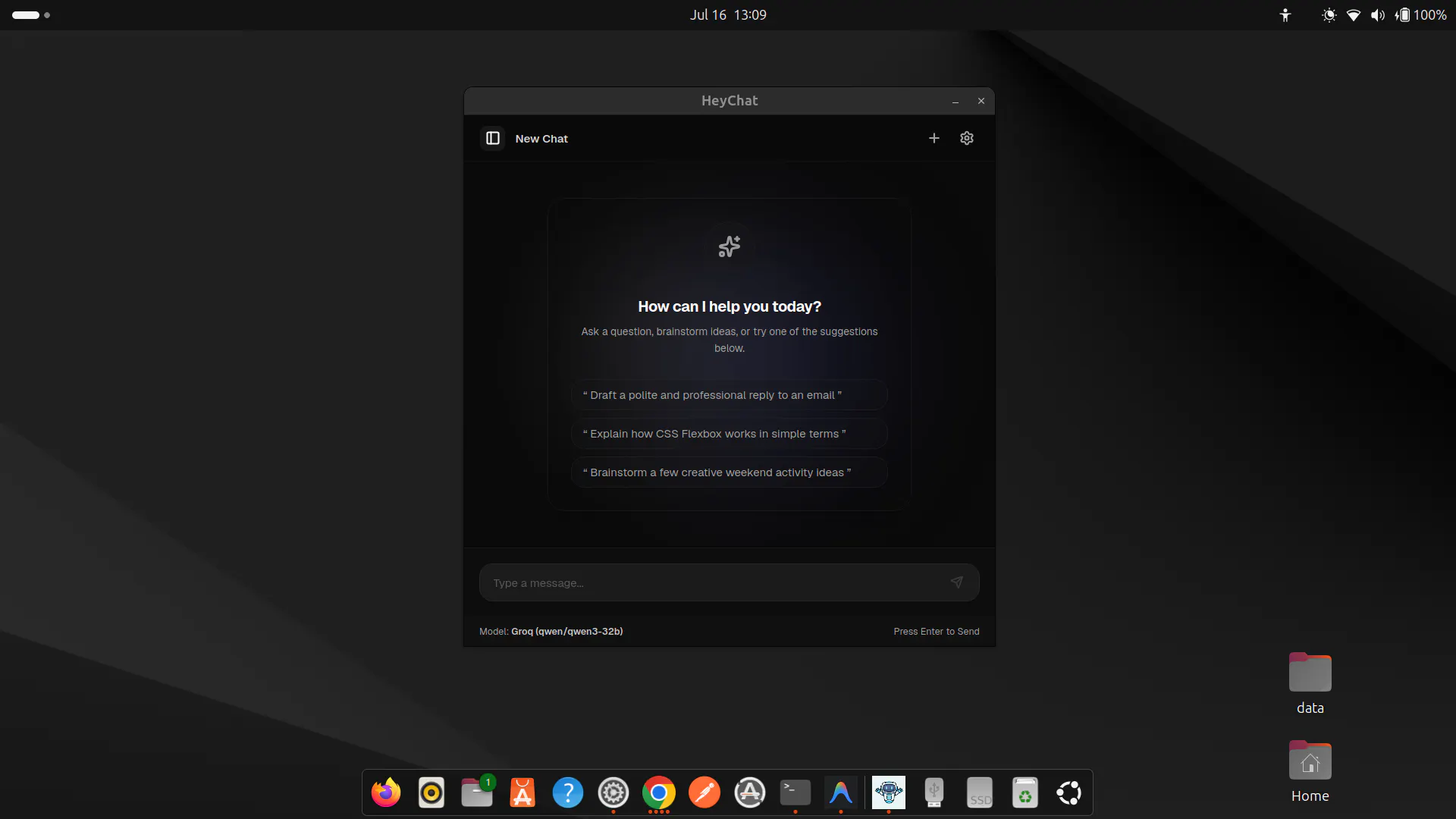Focus the HeyChat robot icon in the dock
The width and height of the screenshot is (1456, 819).
tap(889, 793)
